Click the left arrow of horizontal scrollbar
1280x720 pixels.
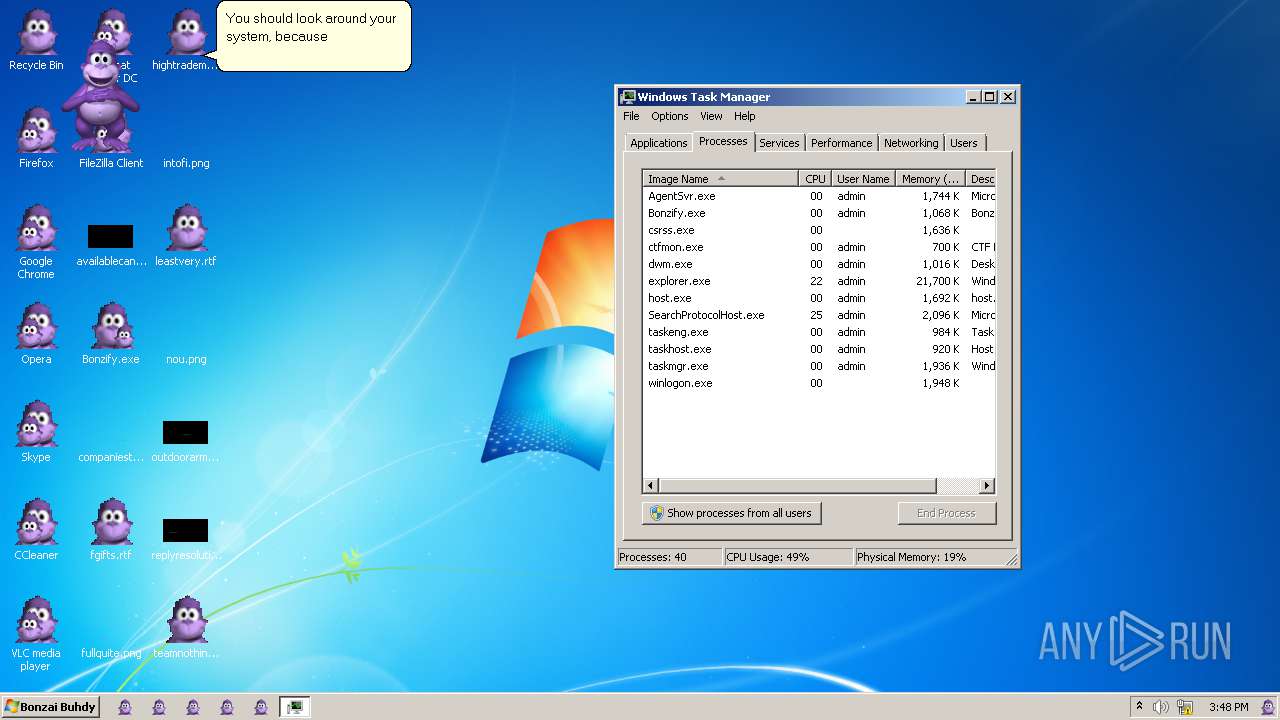coord(651,486)
